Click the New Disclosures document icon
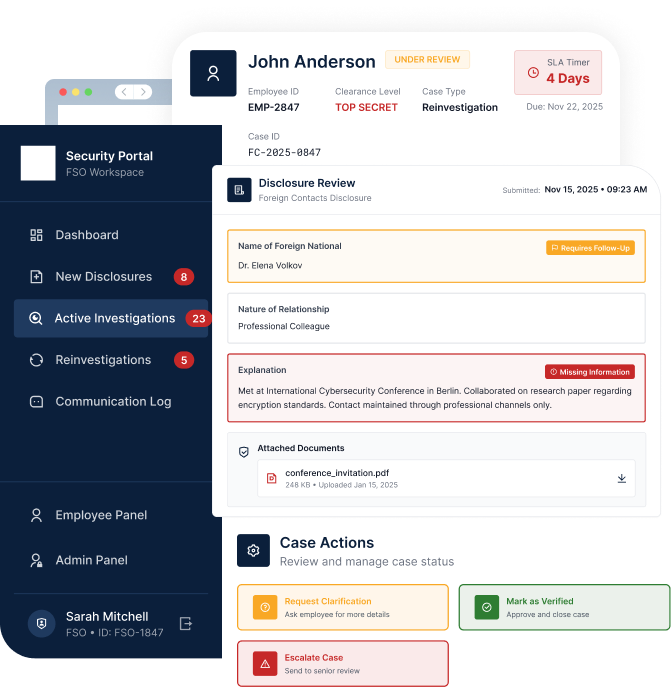 (x=36, y=277)
